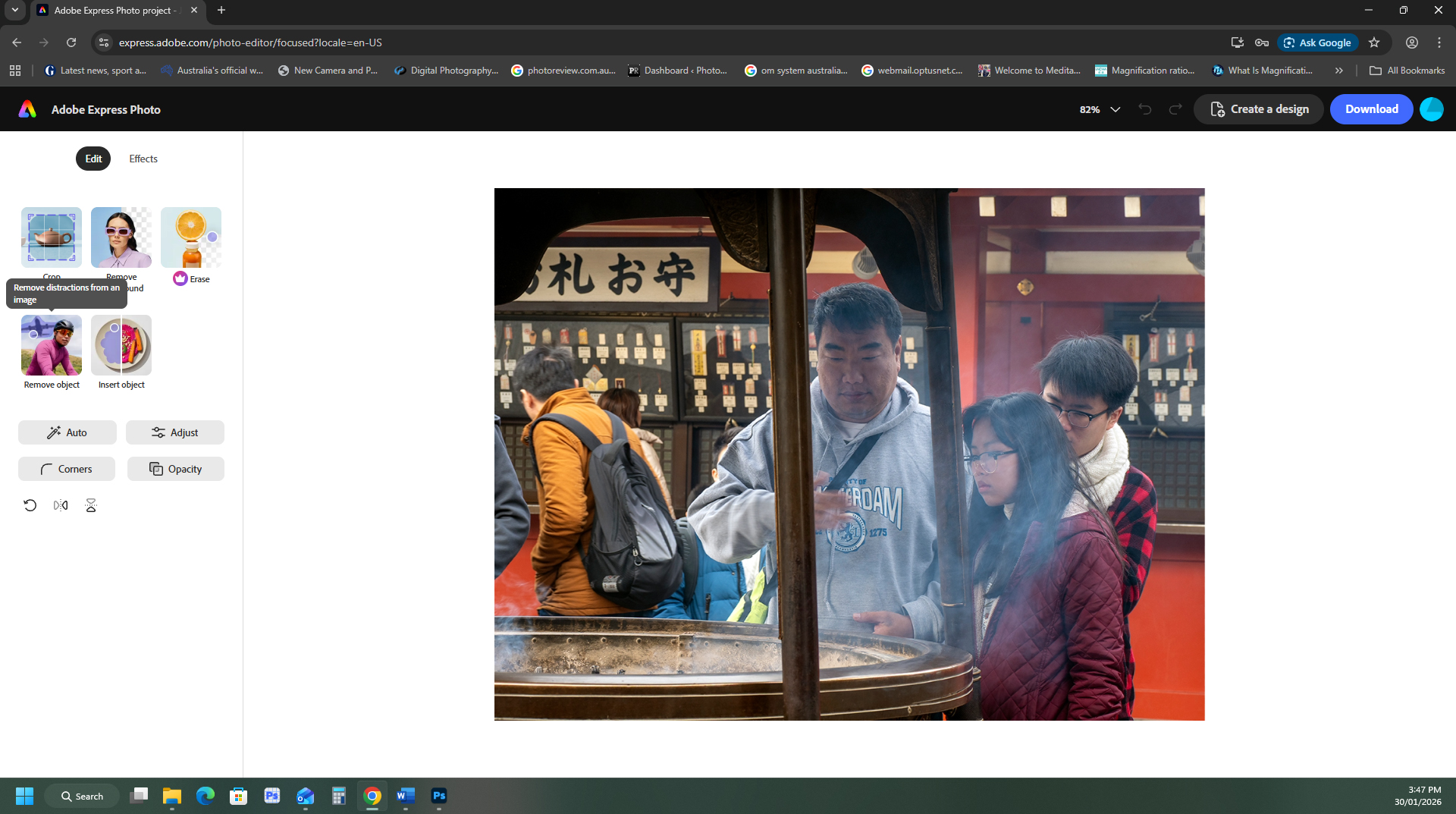Open the user profile avatar menu
This screenshot has width=1456, height=814.
click(1432, 109)
